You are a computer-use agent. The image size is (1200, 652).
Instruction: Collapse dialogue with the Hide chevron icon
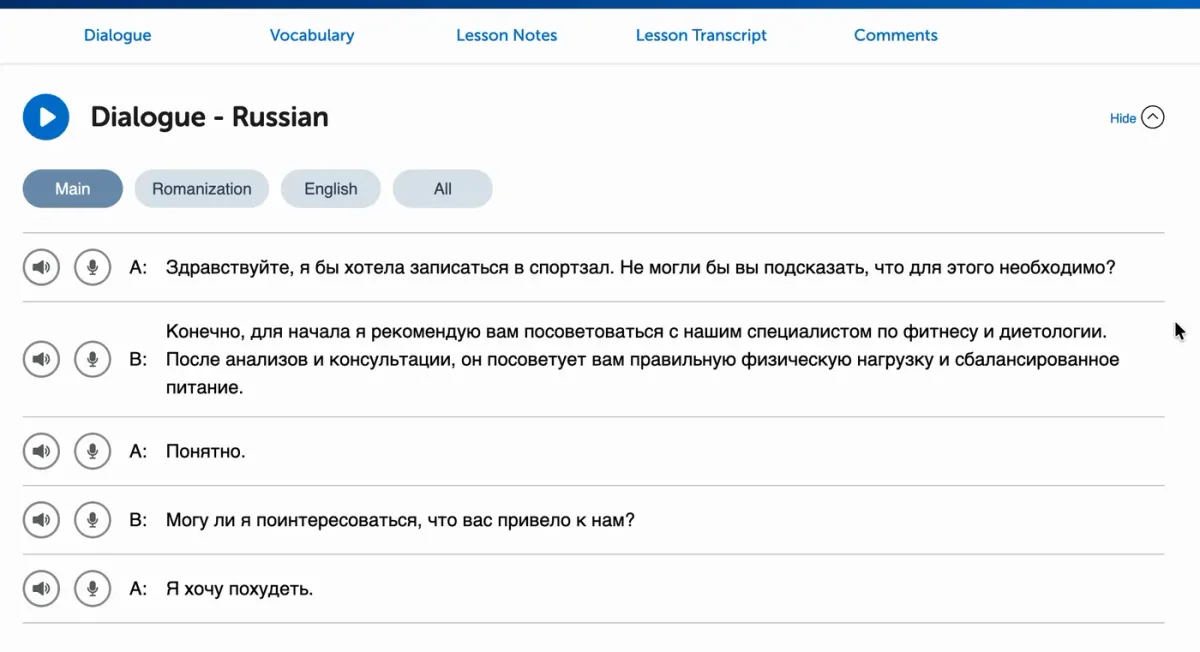point(1153,117)
